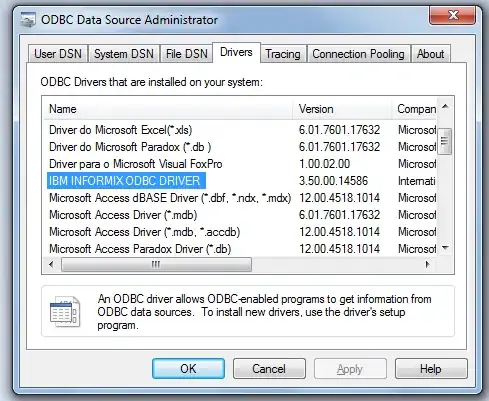Viewport: 489px width, 401px height.
Task: Open Help for this dialog
Action: 431,369
